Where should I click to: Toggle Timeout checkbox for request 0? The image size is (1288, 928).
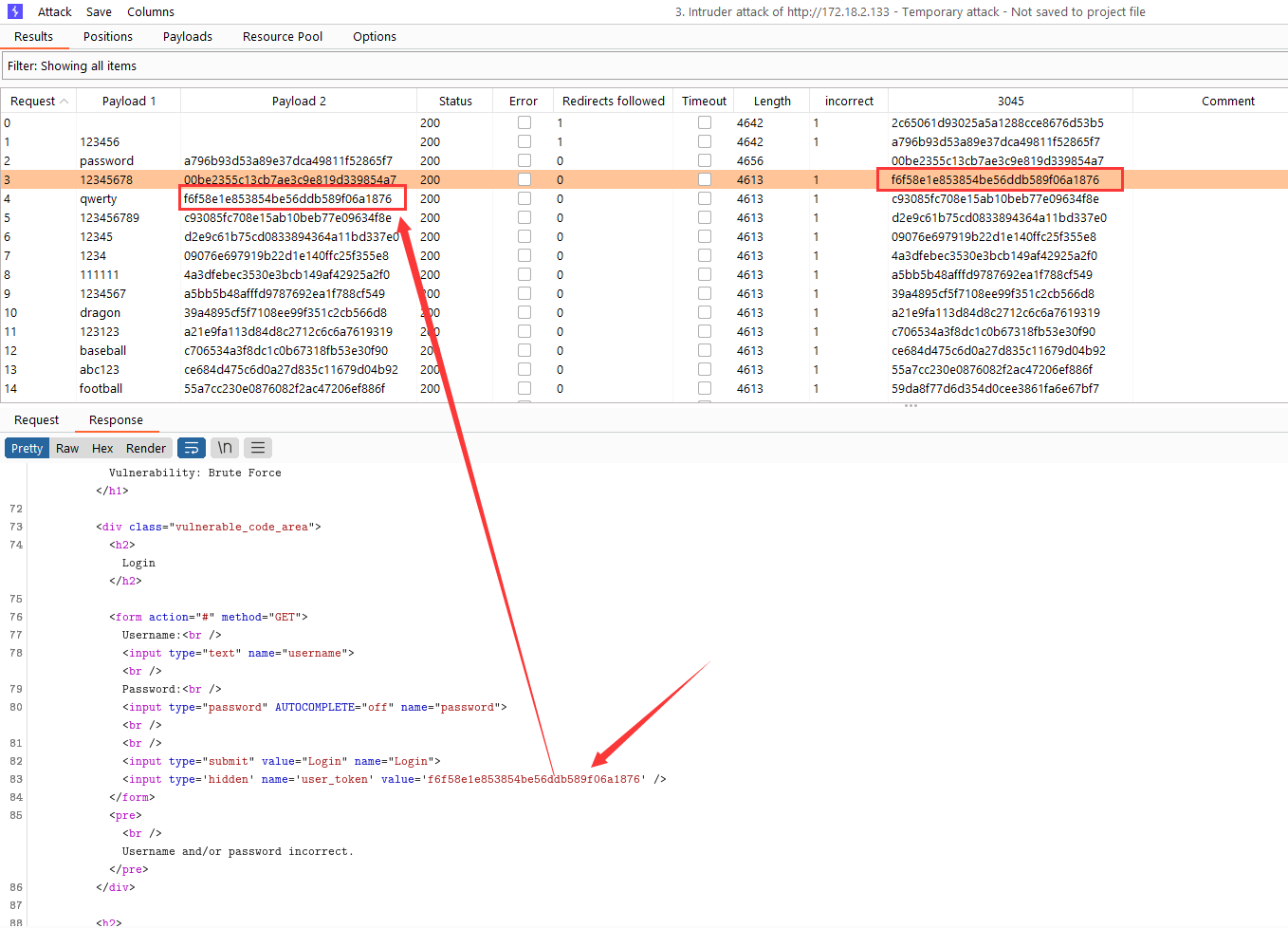[705, 122]
